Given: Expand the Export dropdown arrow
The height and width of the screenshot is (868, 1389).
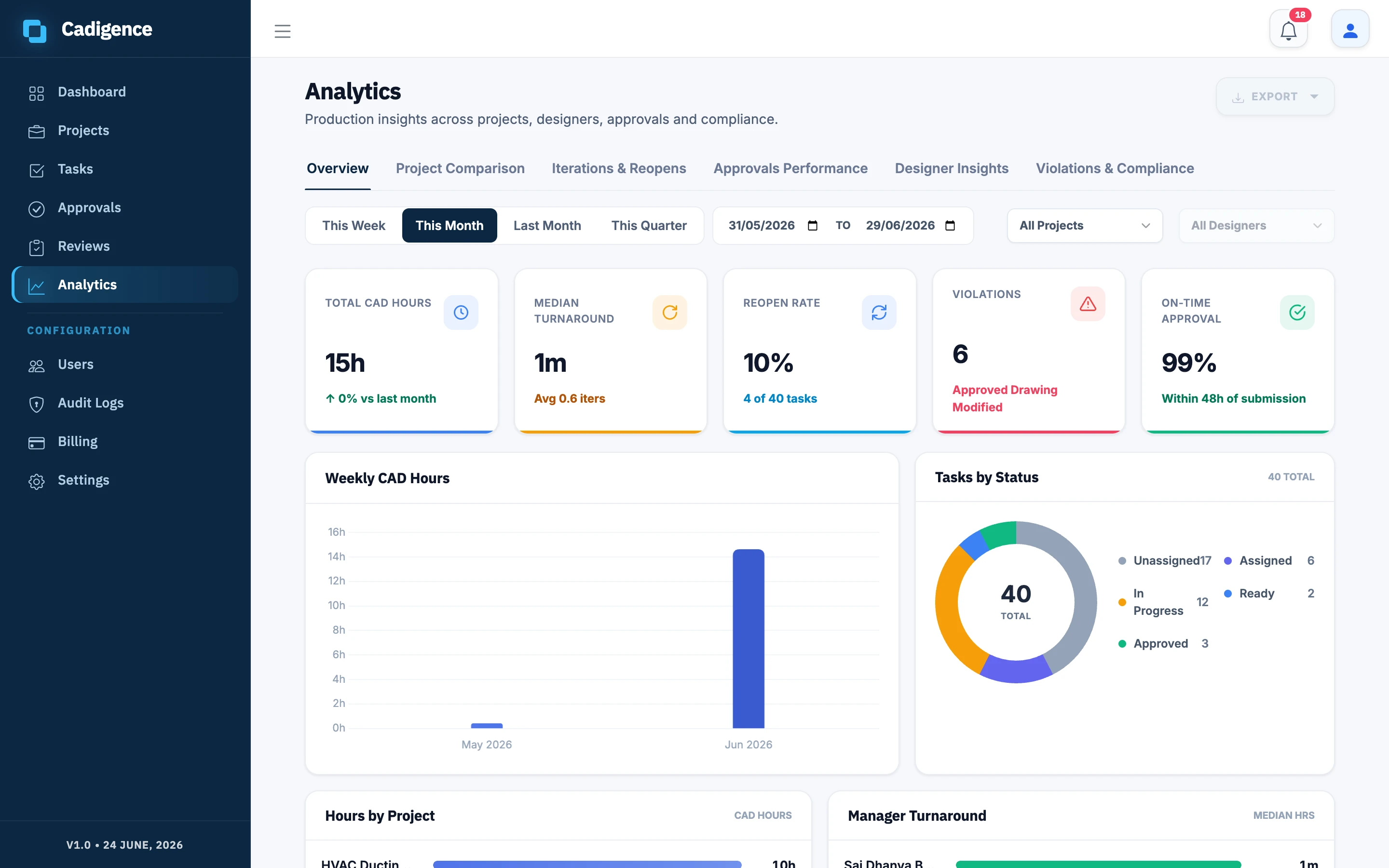Looking at the screenshot, I should point(1314,96).
